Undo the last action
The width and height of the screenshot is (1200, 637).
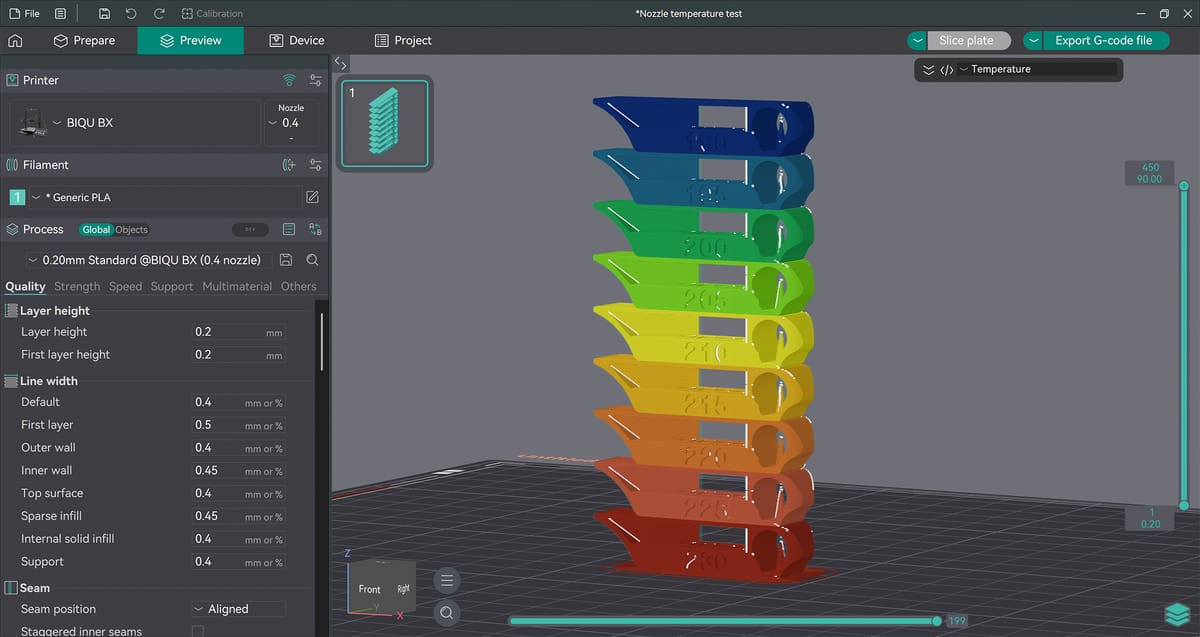point(132,13)
